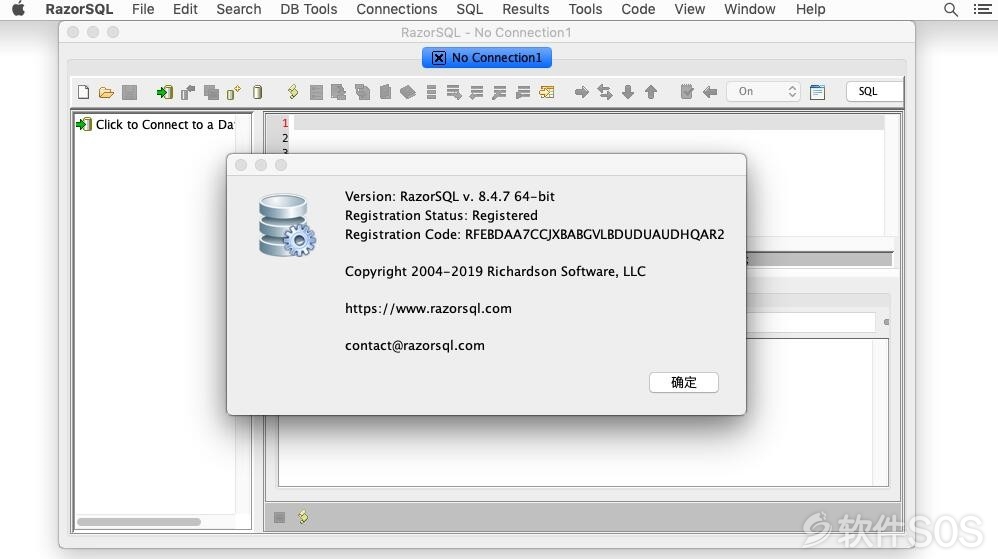This screenshot has height=559, width=998.
Task: Click the flat gray page icon after the lightning scroll
Action: pos(316,92)
